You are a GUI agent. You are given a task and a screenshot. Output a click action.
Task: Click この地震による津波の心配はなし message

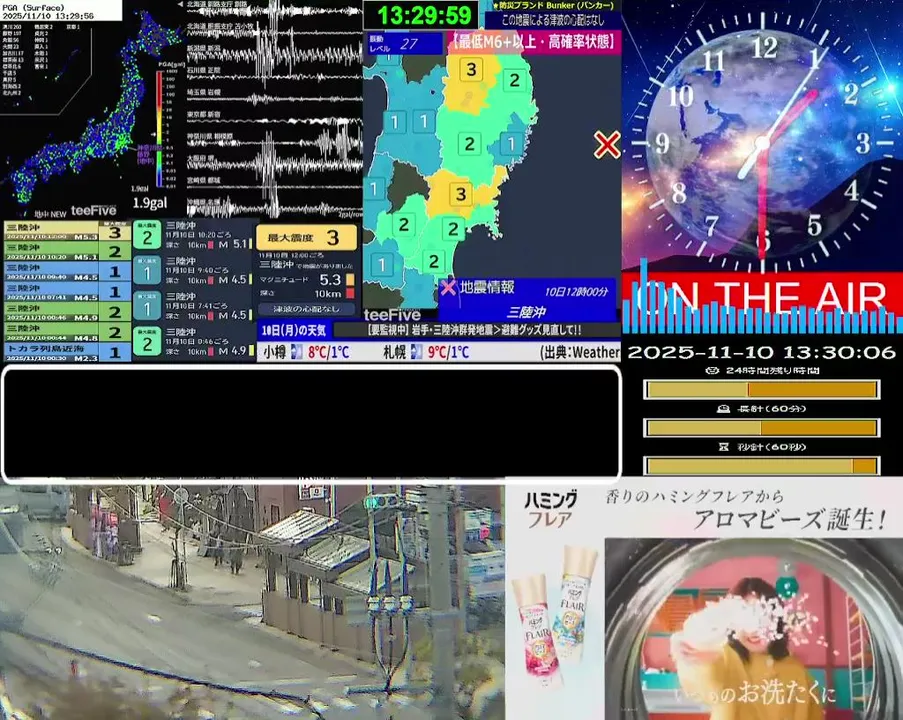[553, 20]
